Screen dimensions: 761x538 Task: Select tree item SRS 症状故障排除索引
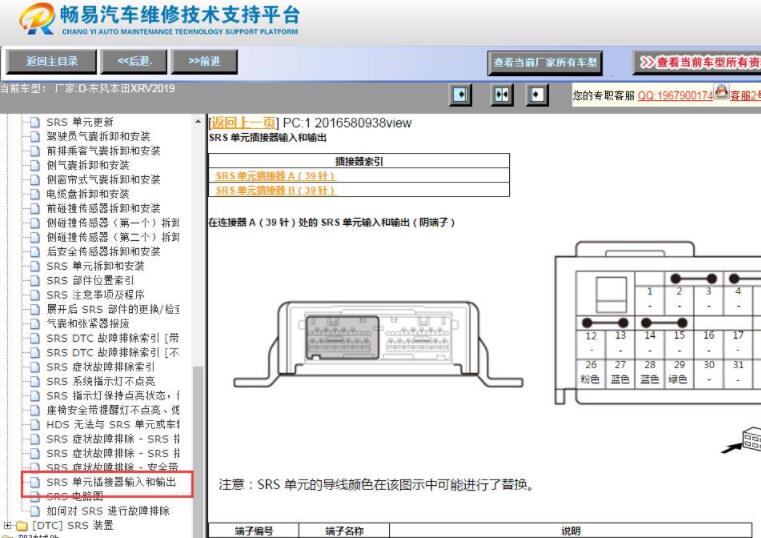[100, 367]
